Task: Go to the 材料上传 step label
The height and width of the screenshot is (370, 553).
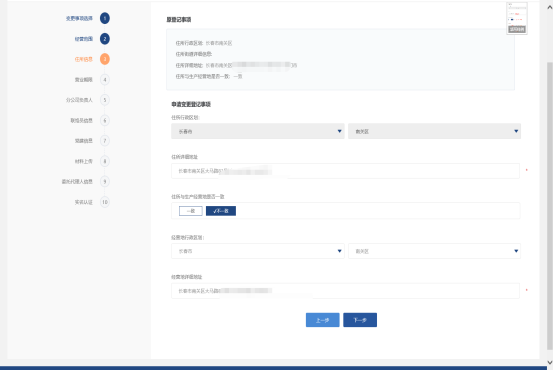Action: tap(84, 161)
